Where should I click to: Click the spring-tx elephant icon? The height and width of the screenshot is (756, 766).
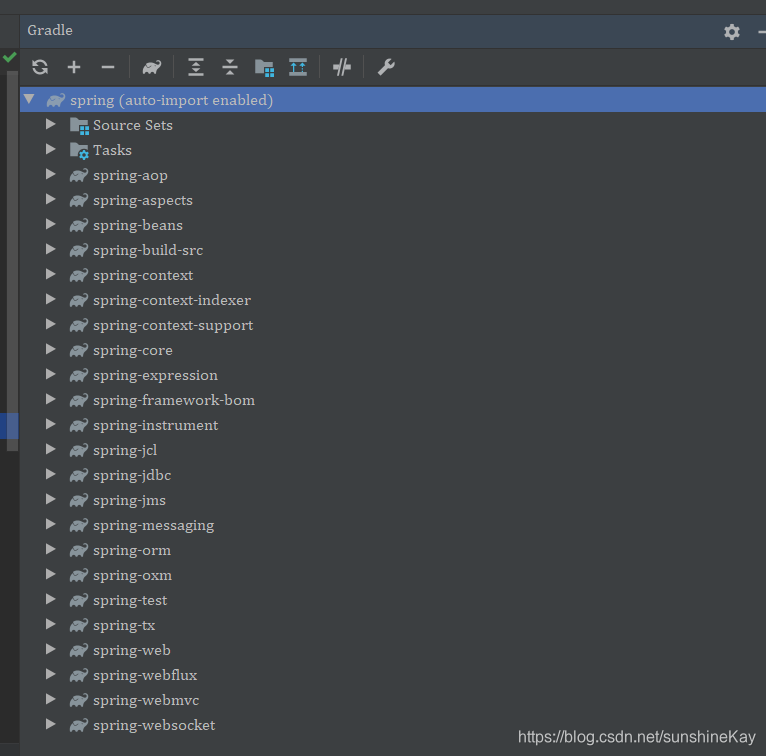click(x=79, y=626)
